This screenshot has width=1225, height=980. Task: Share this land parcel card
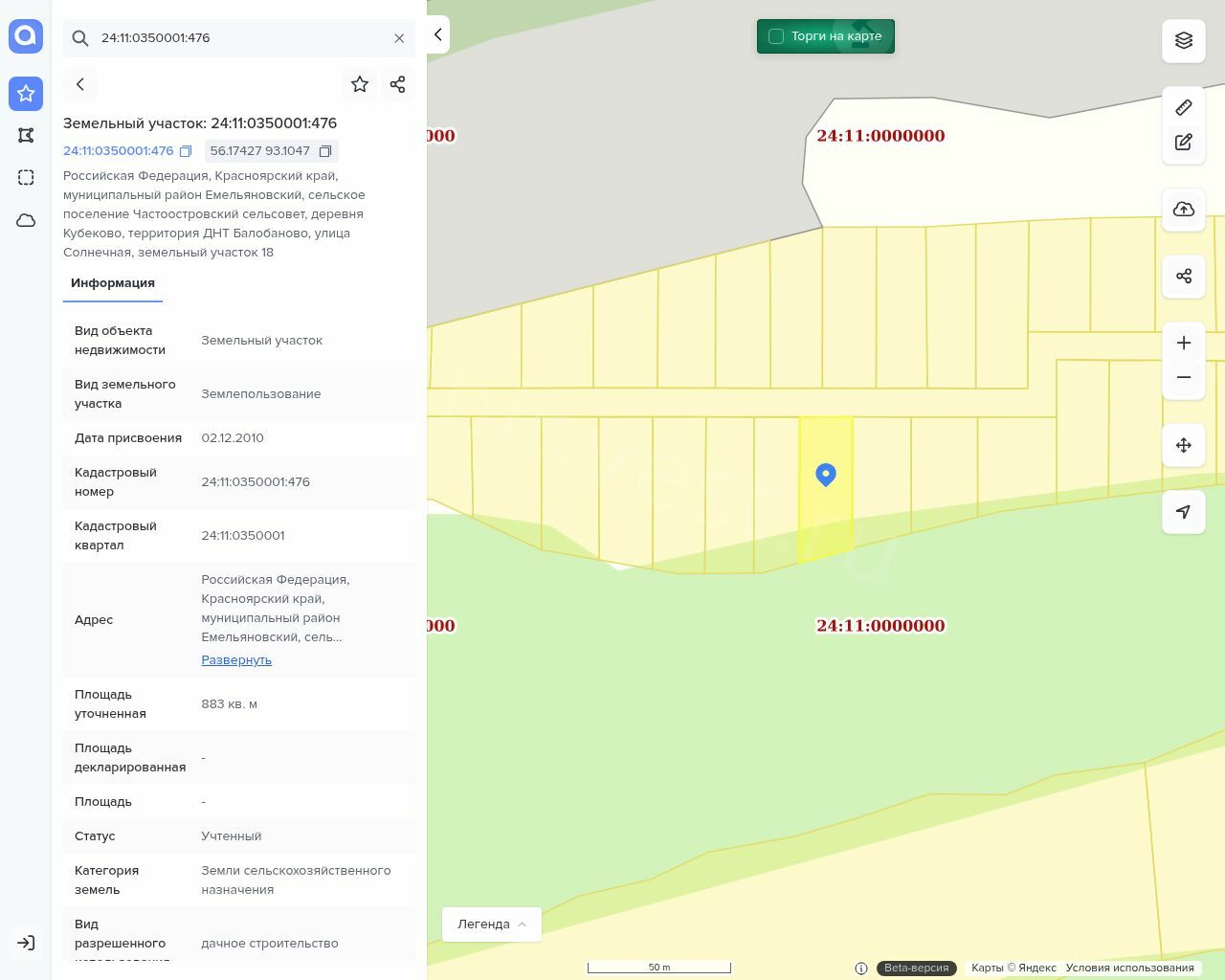coord(398,84)
